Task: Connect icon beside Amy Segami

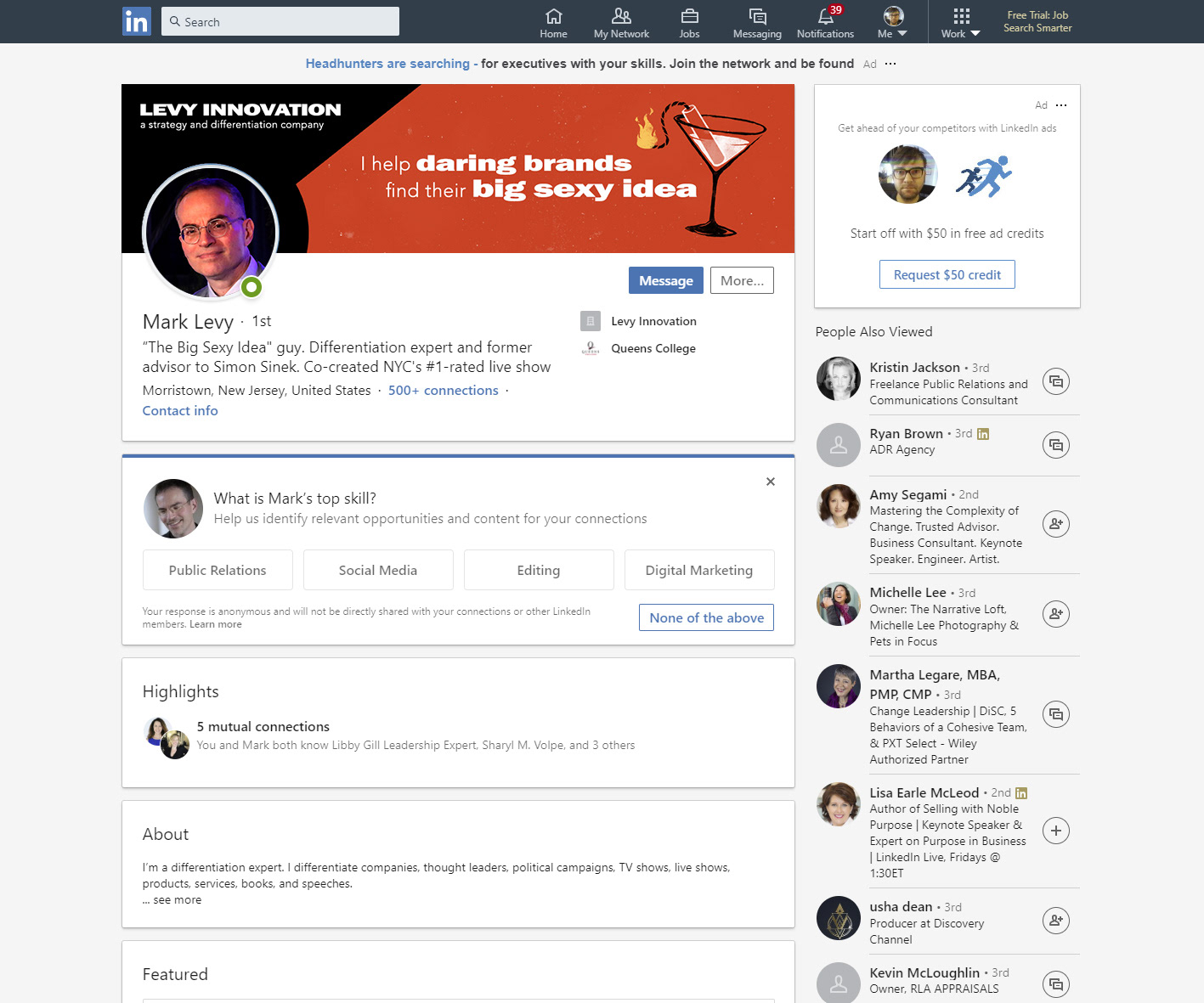Action: click(1056, 524)
